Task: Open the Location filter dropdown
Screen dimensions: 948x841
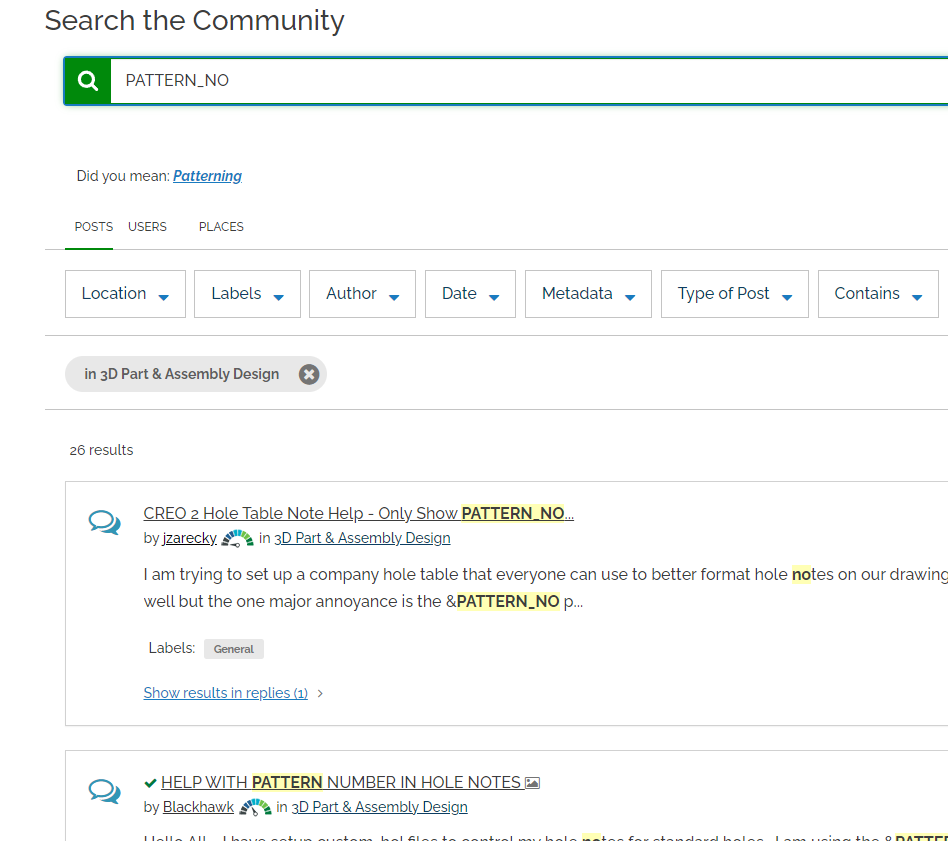Action: (125, 293)
